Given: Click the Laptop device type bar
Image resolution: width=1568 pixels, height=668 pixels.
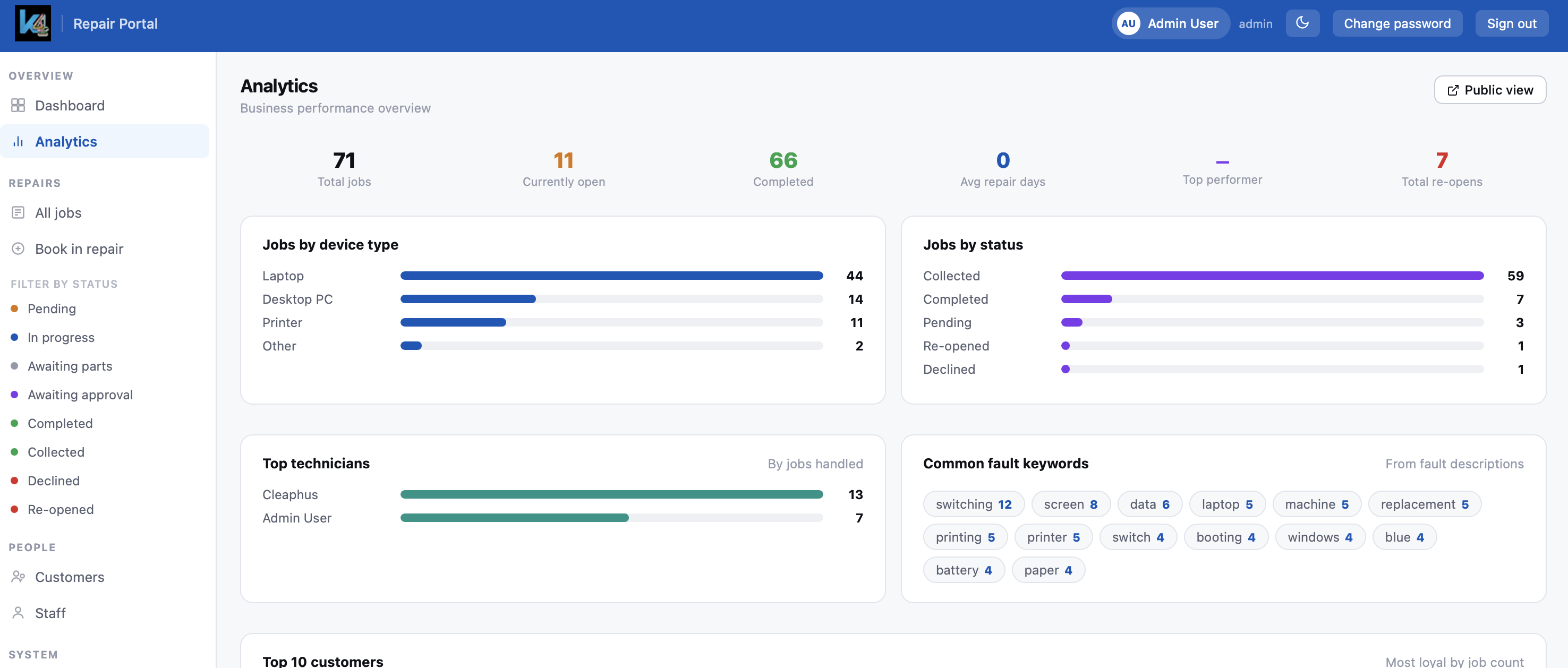Looking at the screenshot, I should click(611, 276).
